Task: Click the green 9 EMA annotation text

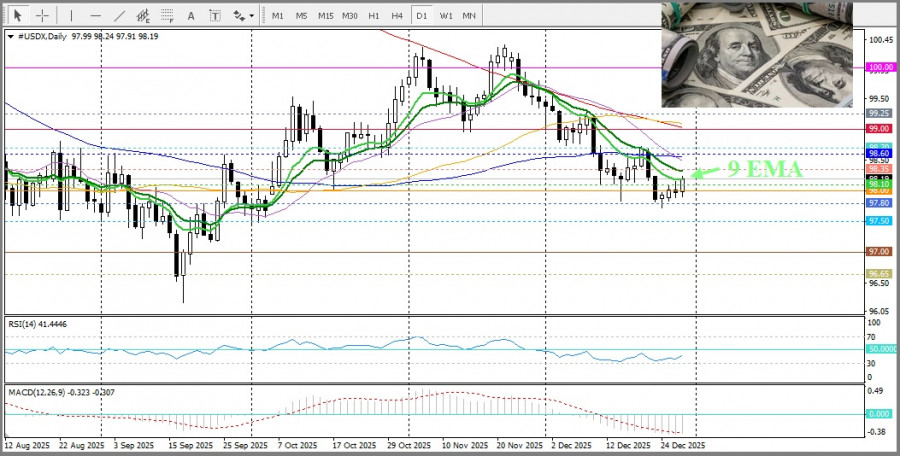Action: (765, 169)
